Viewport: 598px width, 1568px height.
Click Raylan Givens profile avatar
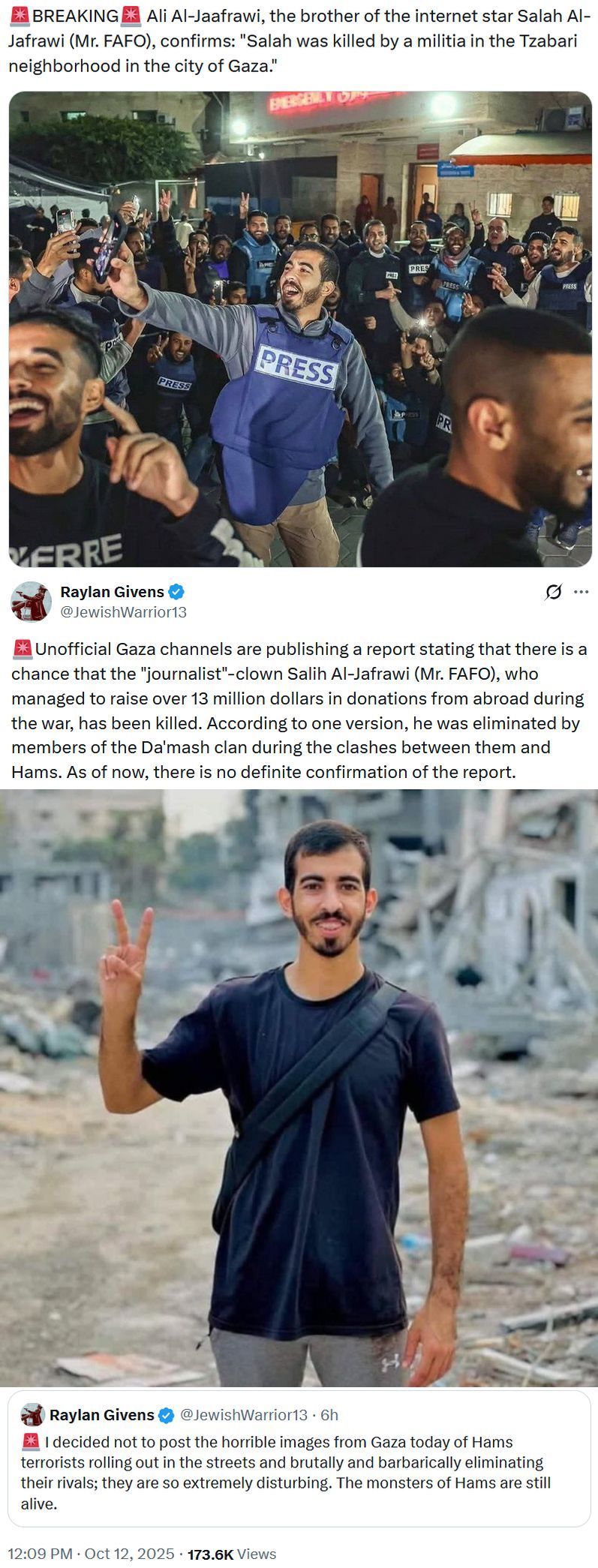31,602
